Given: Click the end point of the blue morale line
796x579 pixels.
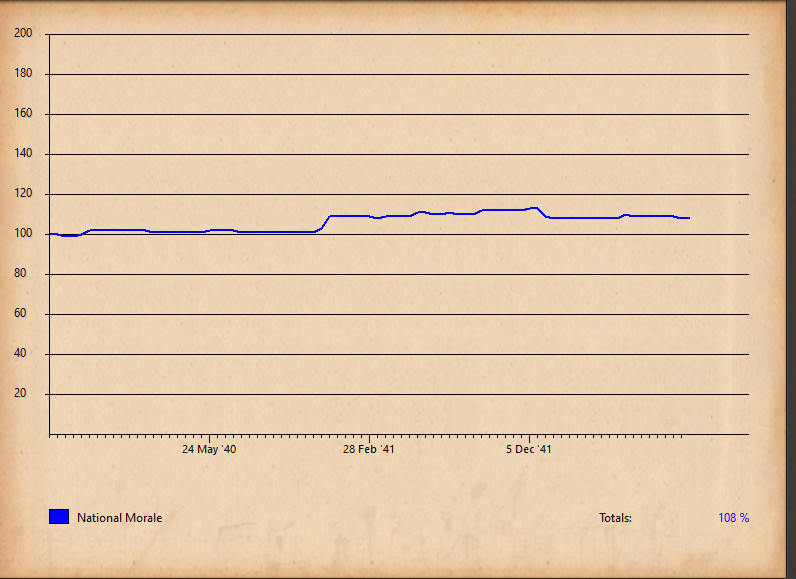Looking at the screenshot, I should [688, 218].
